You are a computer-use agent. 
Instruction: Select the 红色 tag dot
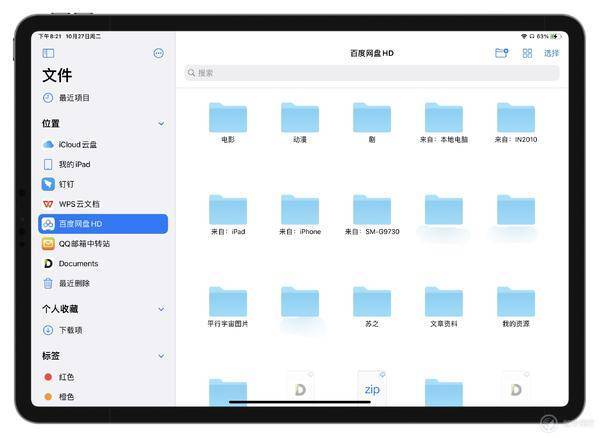(48, 377)
